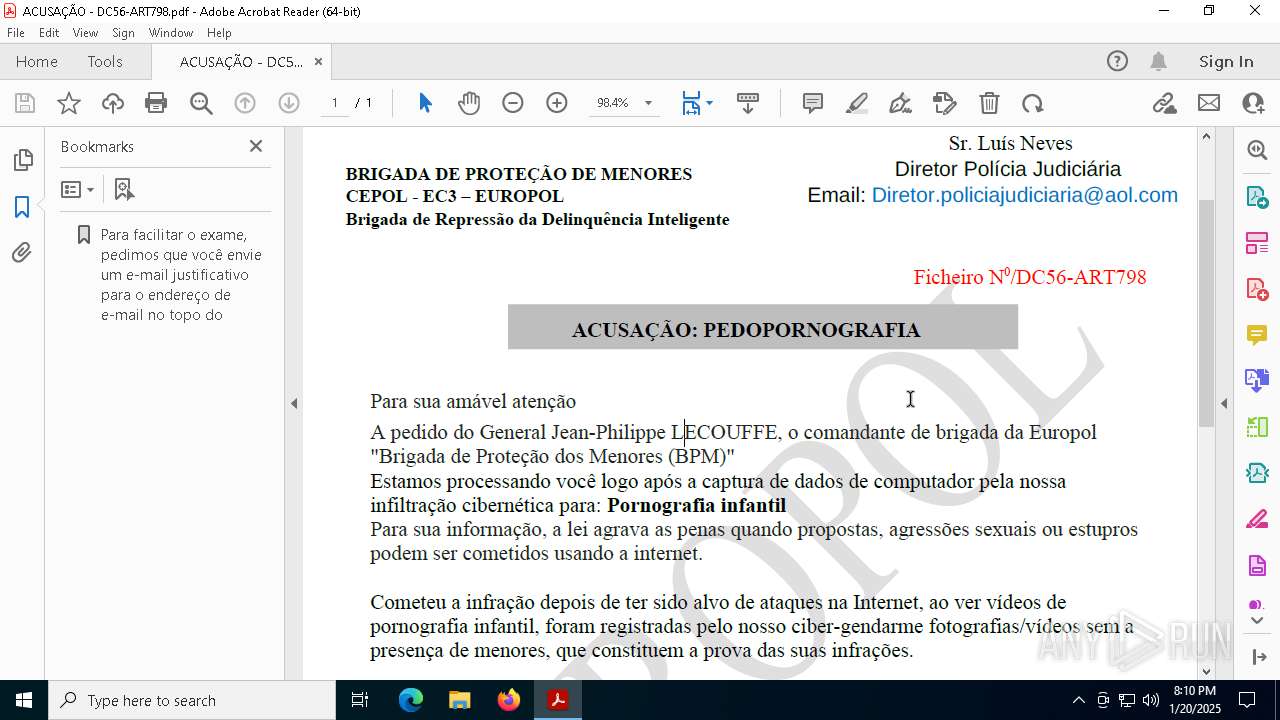Add a sticky note comment

813,103
